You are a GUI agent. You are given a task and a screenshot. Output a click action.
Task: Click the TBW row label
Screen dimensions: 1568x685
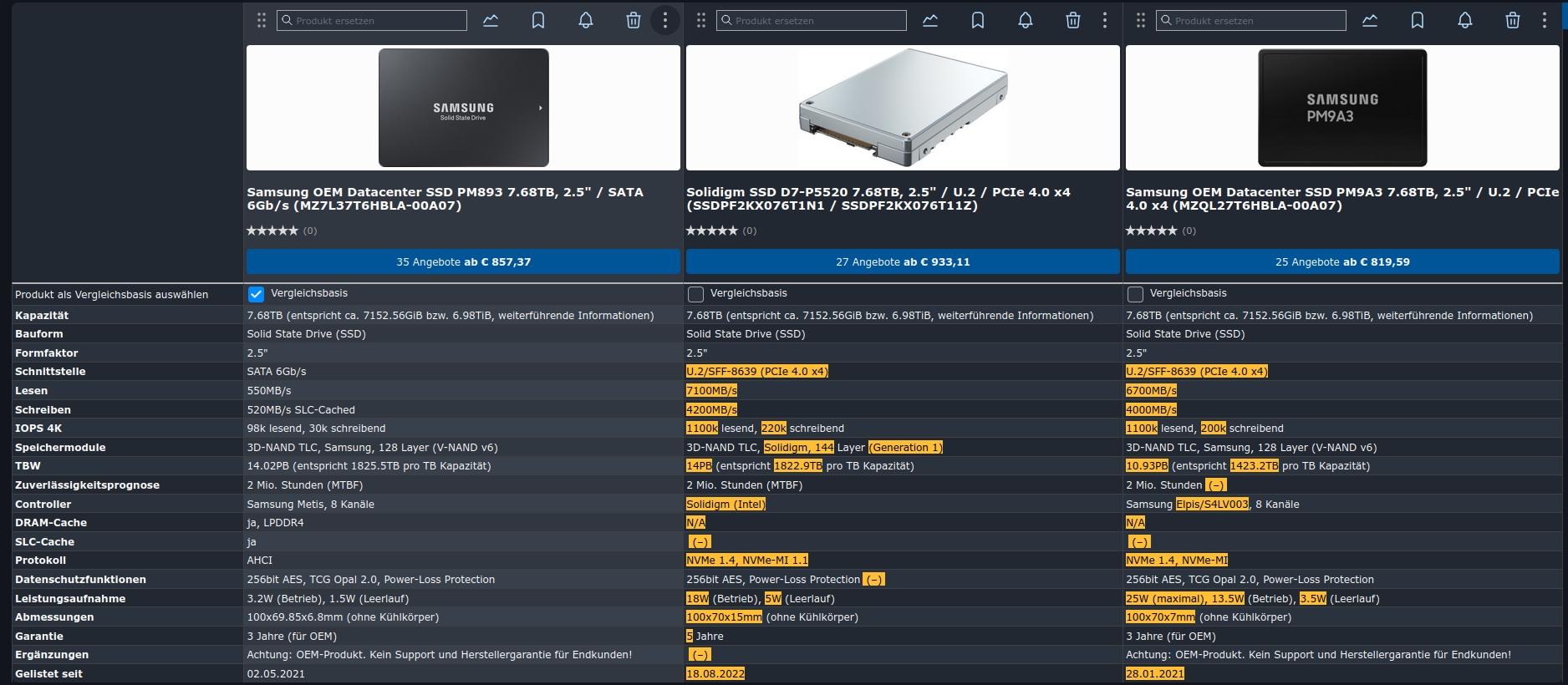click(28, 466)
